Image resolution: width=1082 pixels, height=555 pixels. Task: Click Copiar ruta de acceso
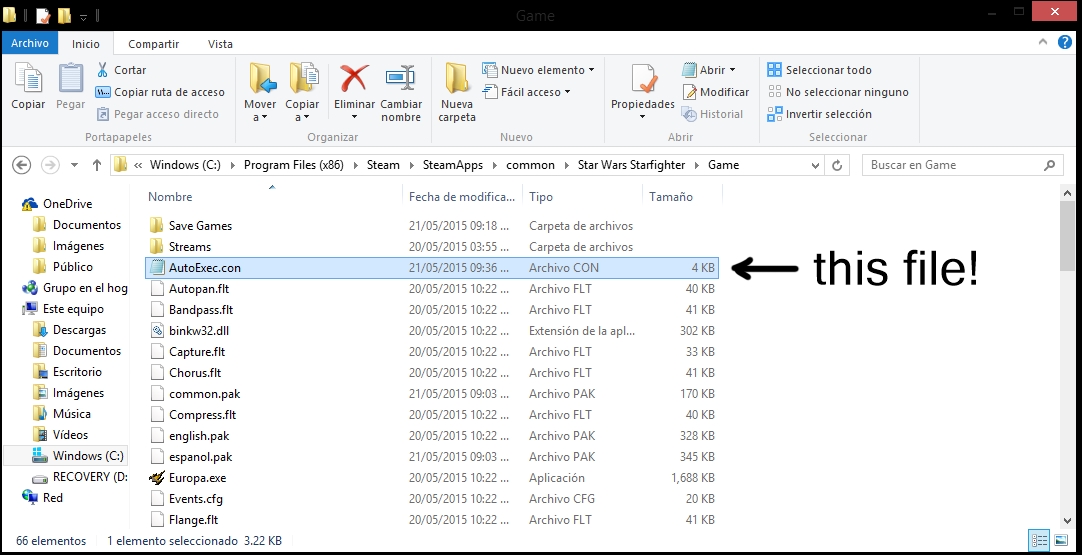(160, 92)
